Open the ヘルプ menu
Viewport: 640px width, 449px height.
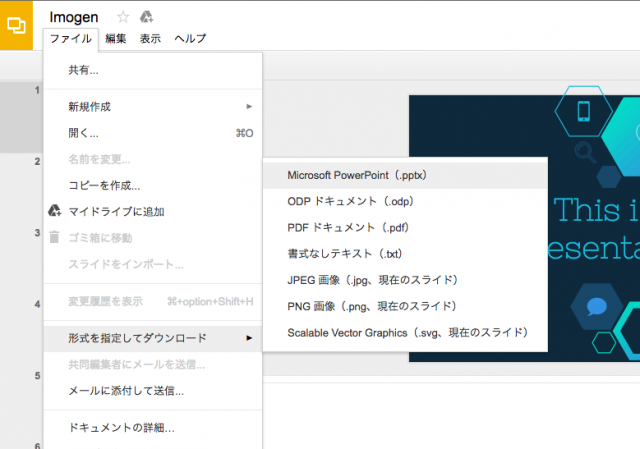click(x=190, y=39)
